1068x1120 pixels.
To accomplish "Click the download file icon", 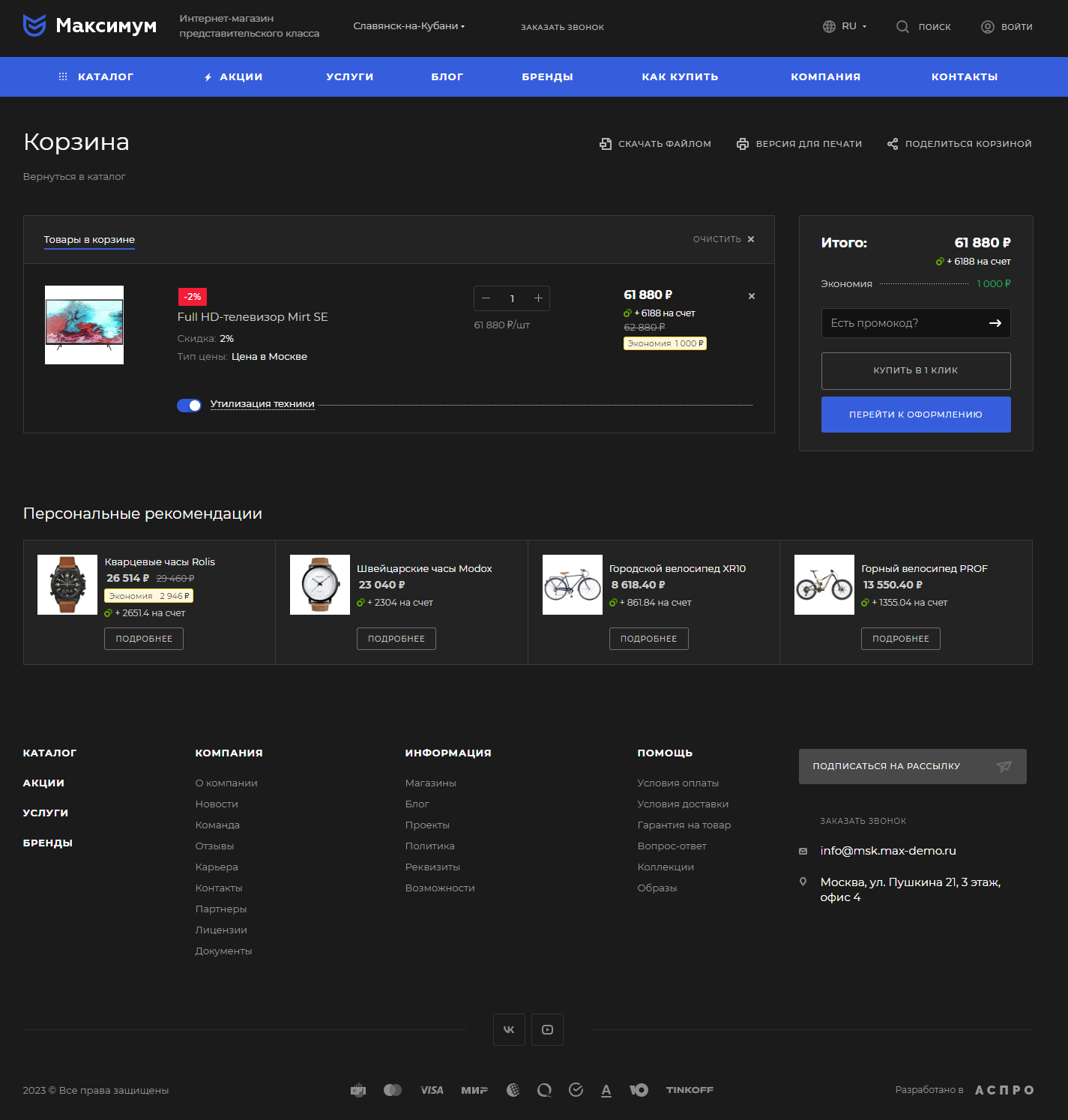I will (x=606, y=143).
